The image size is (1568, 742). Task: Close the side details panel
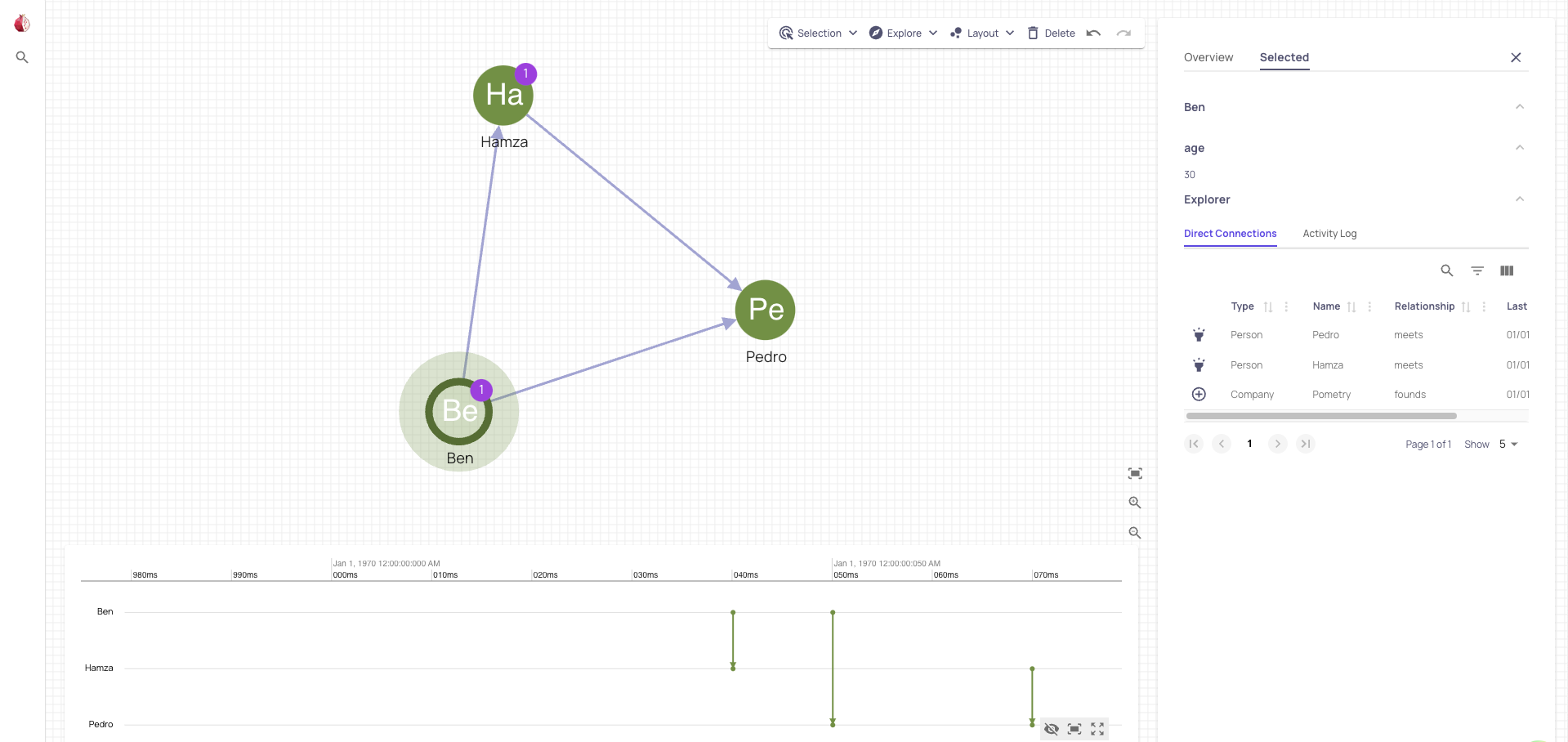1516,57
